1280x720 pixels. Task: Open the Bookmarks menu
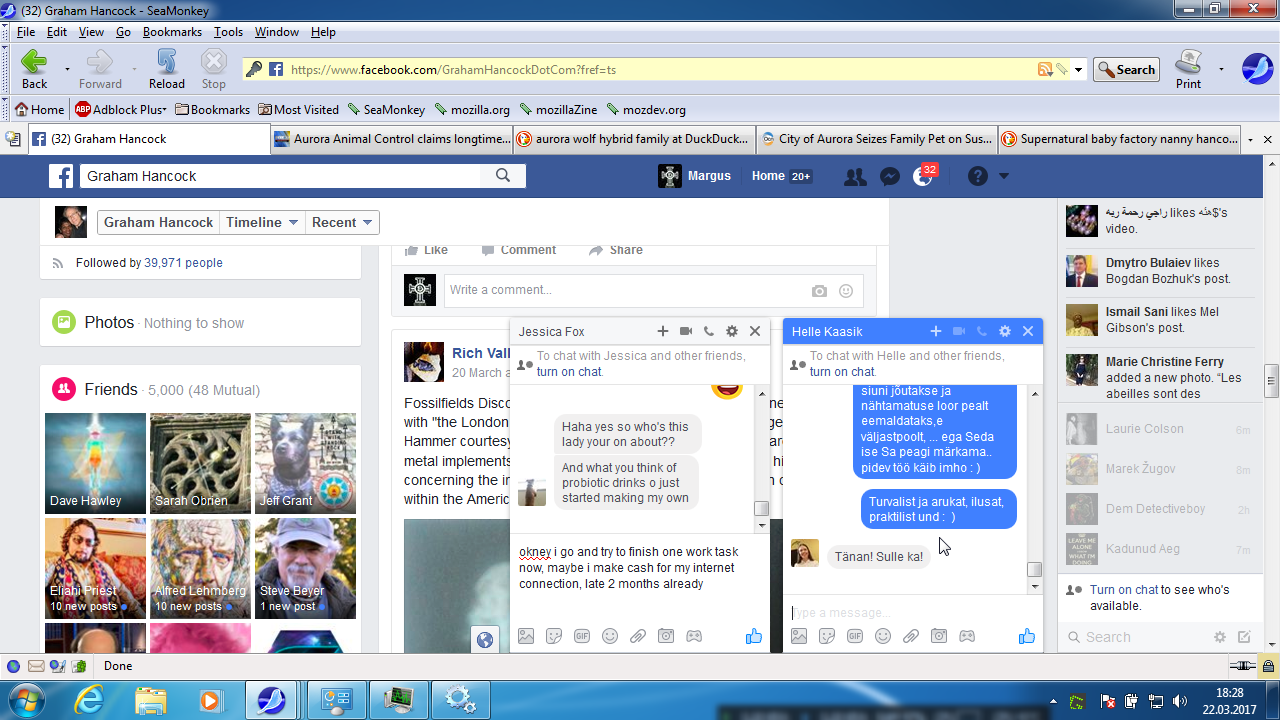pyautogui.click(x=172, y=32)
